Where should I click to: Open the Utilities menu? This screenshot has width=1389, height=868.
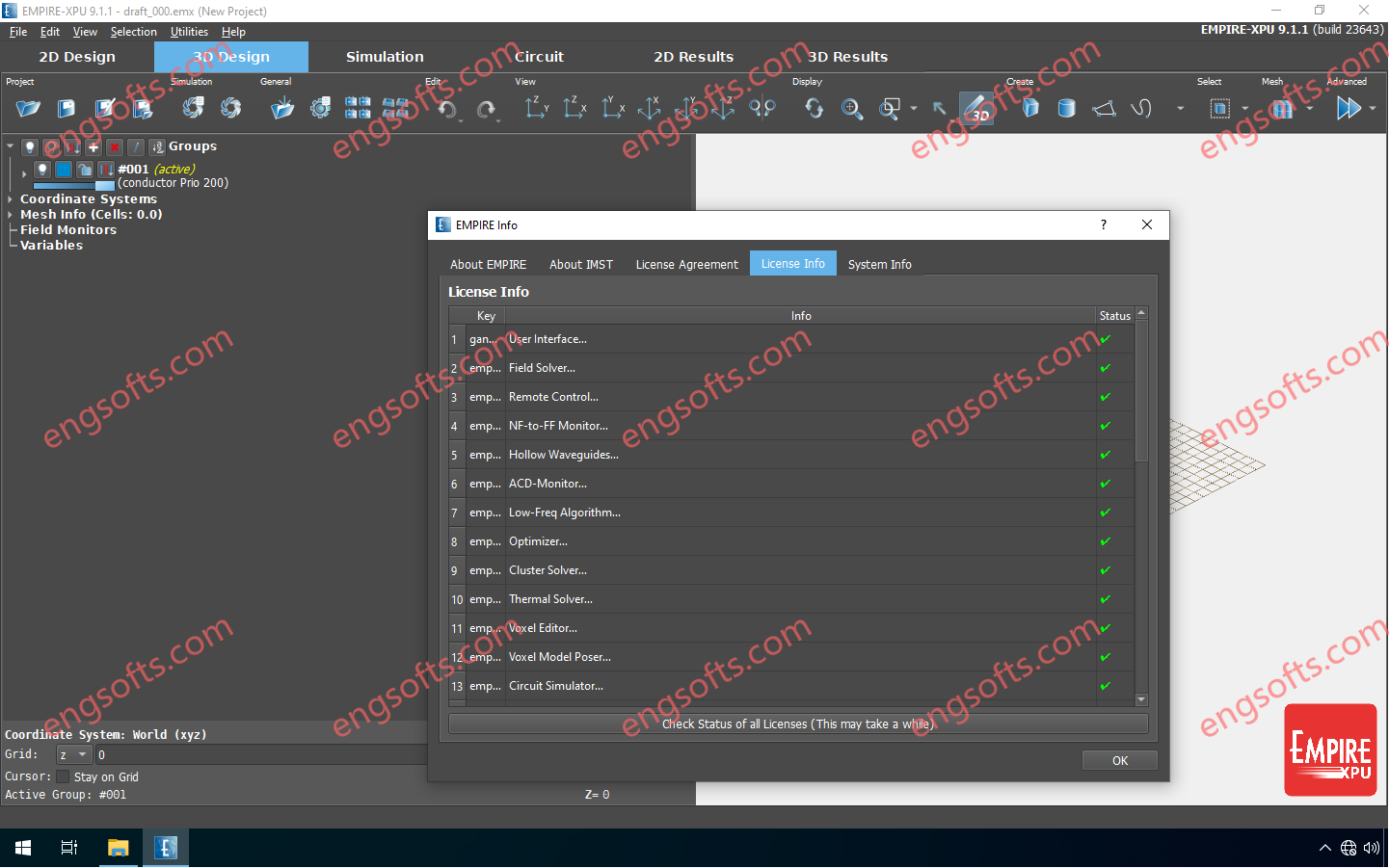[x=189, y=32]
